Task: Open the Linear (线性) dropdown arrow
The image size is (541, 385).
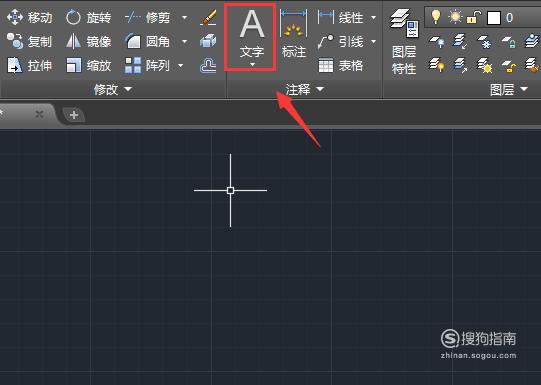Action: coord(374,17)
